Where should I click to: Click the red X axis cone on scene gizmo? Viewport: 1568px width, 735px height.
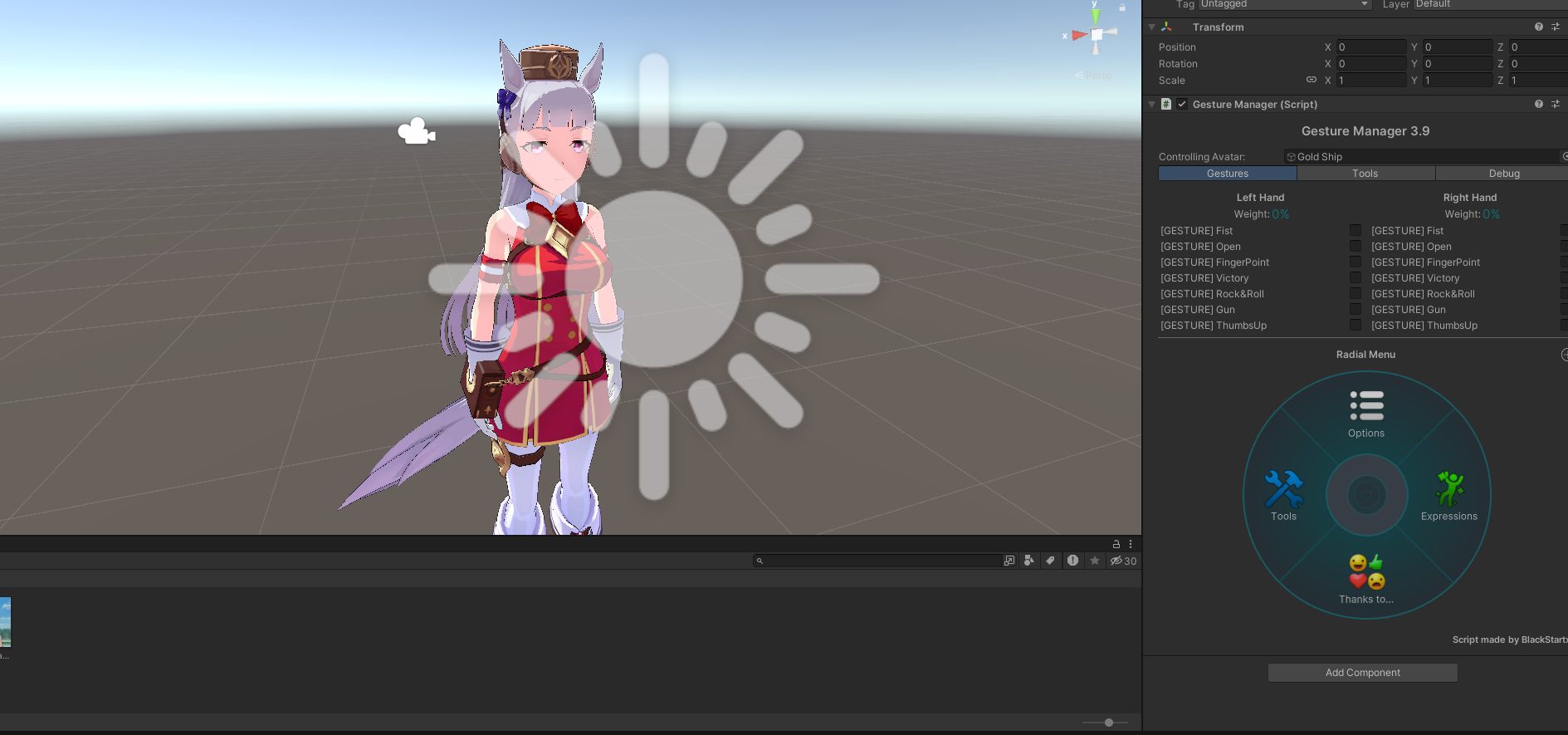pos(1079,35)
